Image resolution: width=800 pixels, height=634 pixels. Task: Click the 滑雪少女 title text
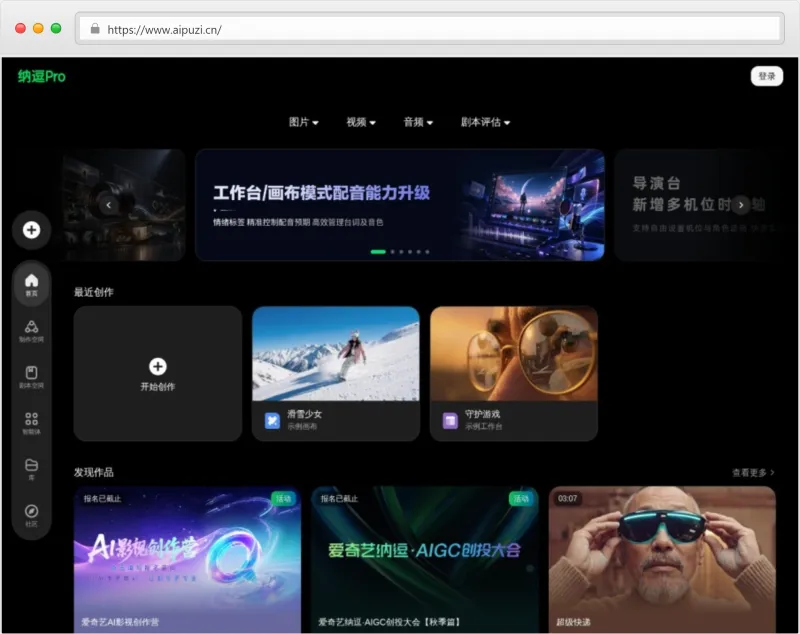pyautogui.click(x=305, y=414)
